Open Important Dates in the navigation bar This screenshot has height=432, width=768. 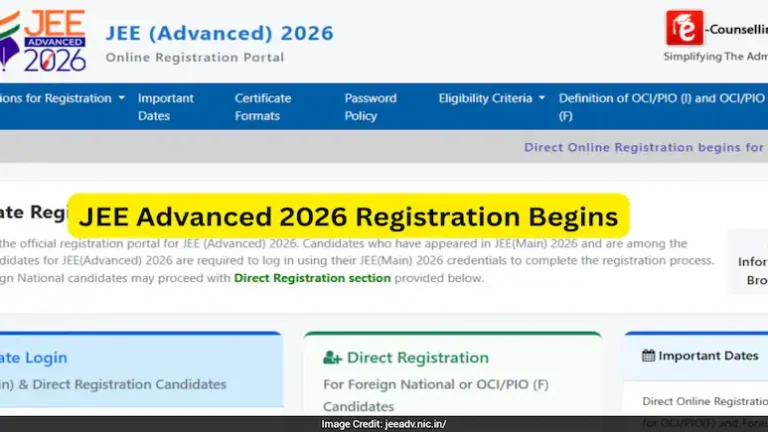tap(167, 107)
